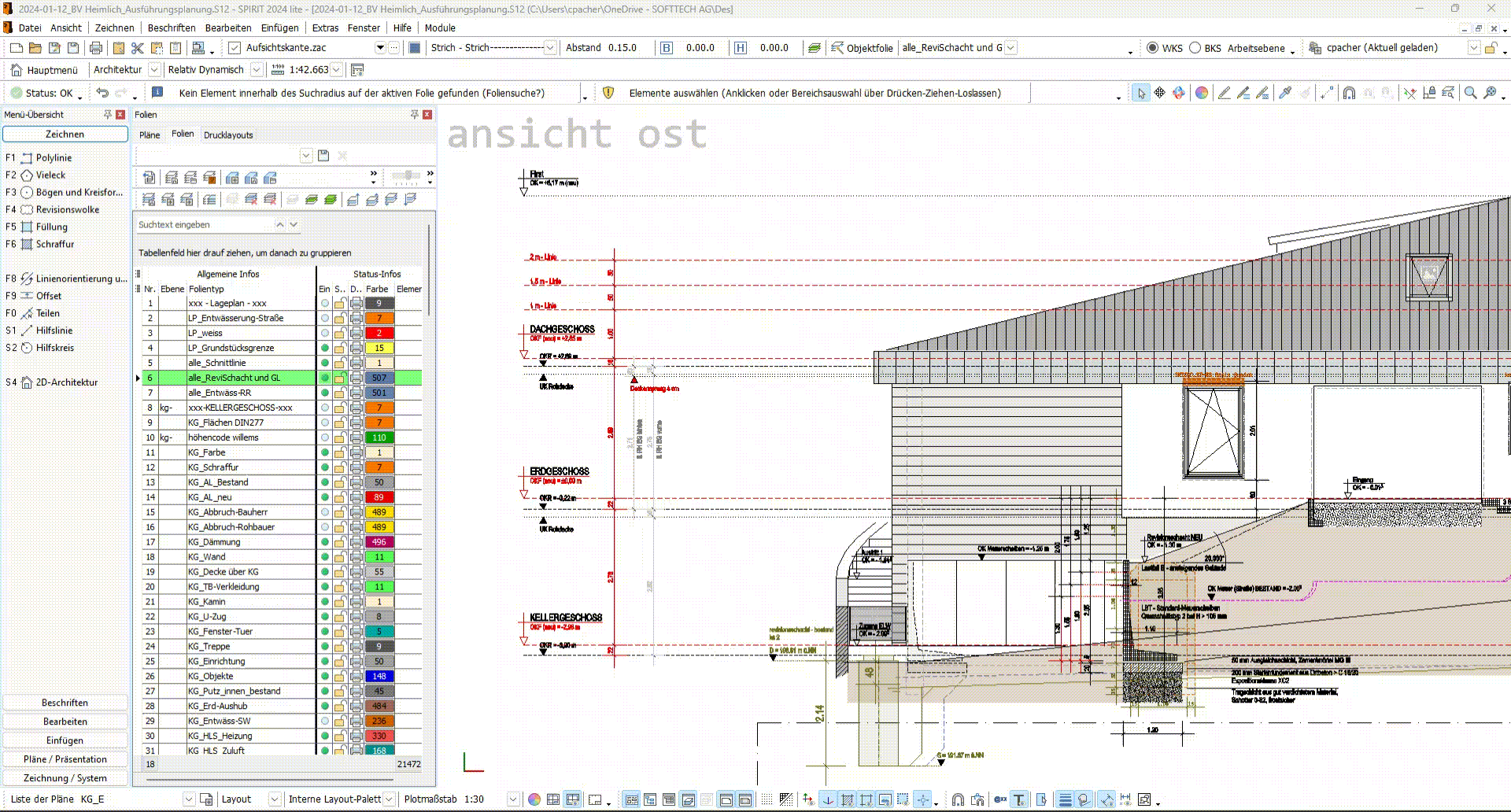Switch to the Pläne tab
The width and height of the screenshot is (1511, 812).
[150, 135]
